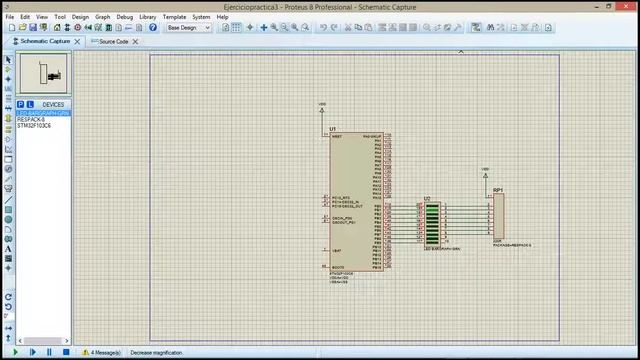The height and width of the screenshot is (360, 640).
Task: Rotate the component anti-clockwise
Action: [x=8, y=307]
